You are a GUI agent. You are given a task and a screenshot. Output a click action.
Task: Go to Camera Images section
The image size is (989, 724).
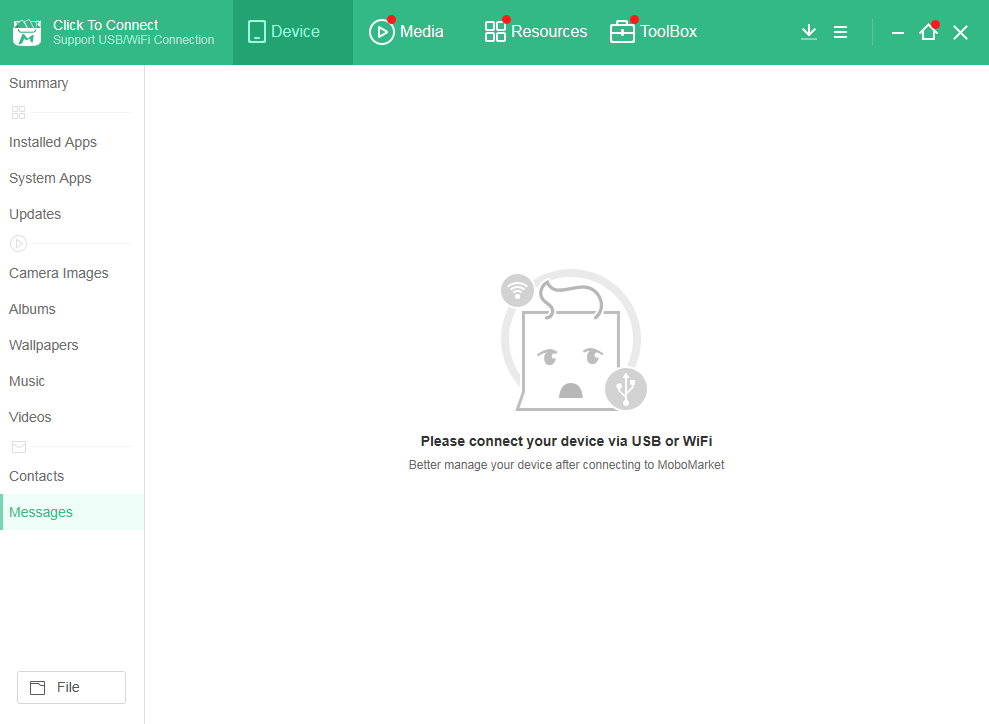click(59, 273)
